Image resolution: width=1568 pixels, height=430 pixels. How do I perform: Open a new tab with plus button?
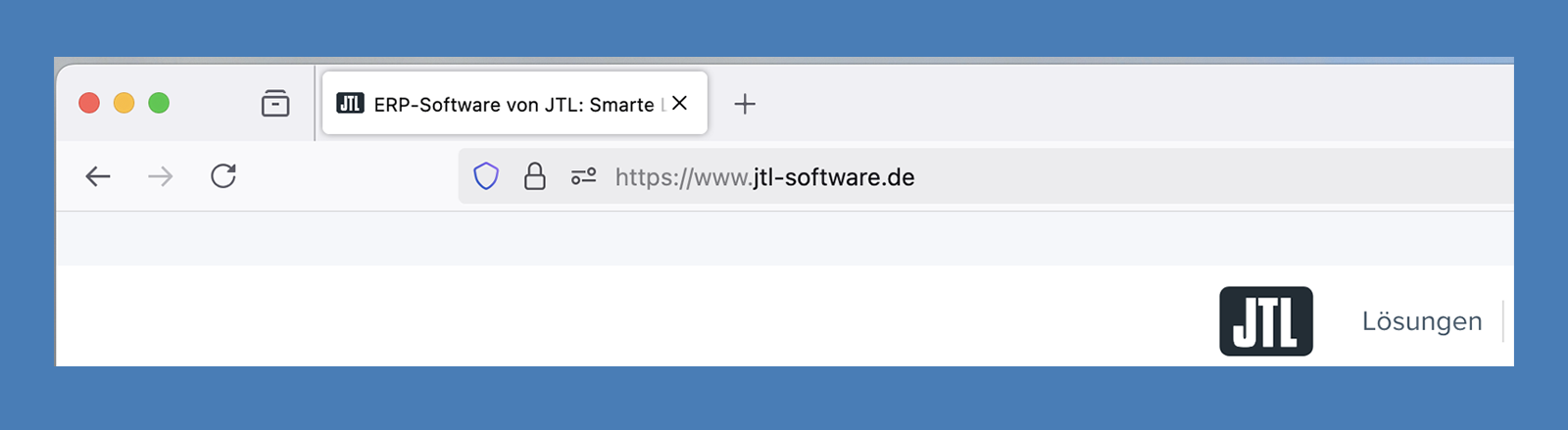[745, 104]
